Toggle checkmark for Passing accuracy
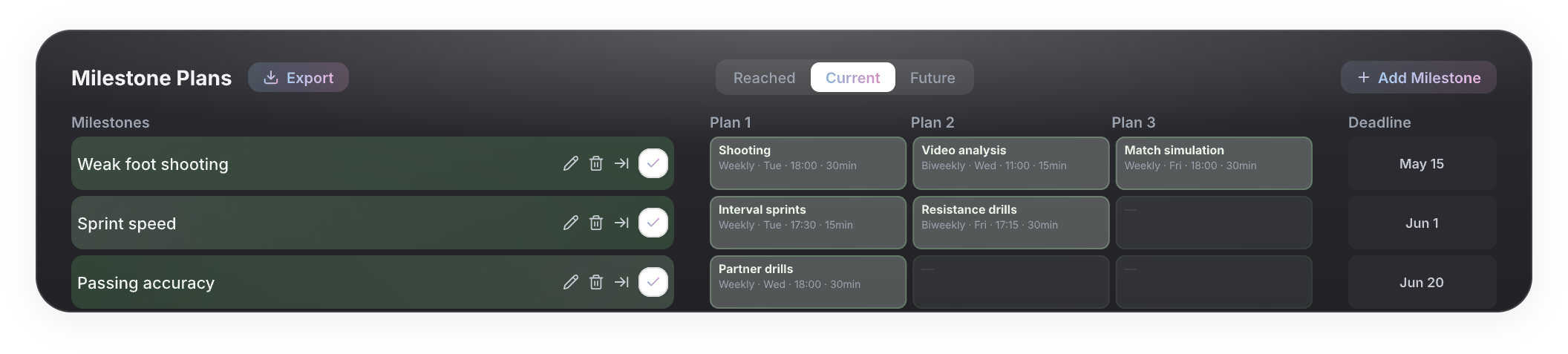1568x354 pixels. pos(653,282)
